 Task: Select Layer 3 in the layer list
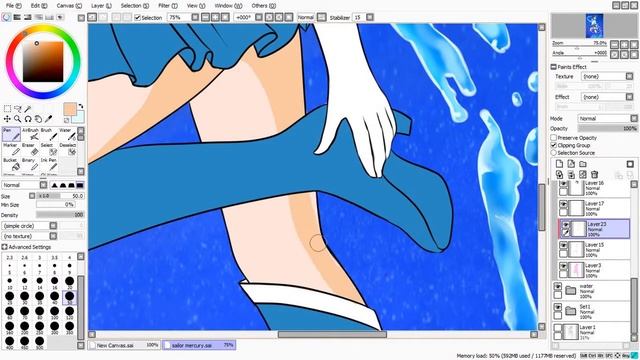[594, 270]
